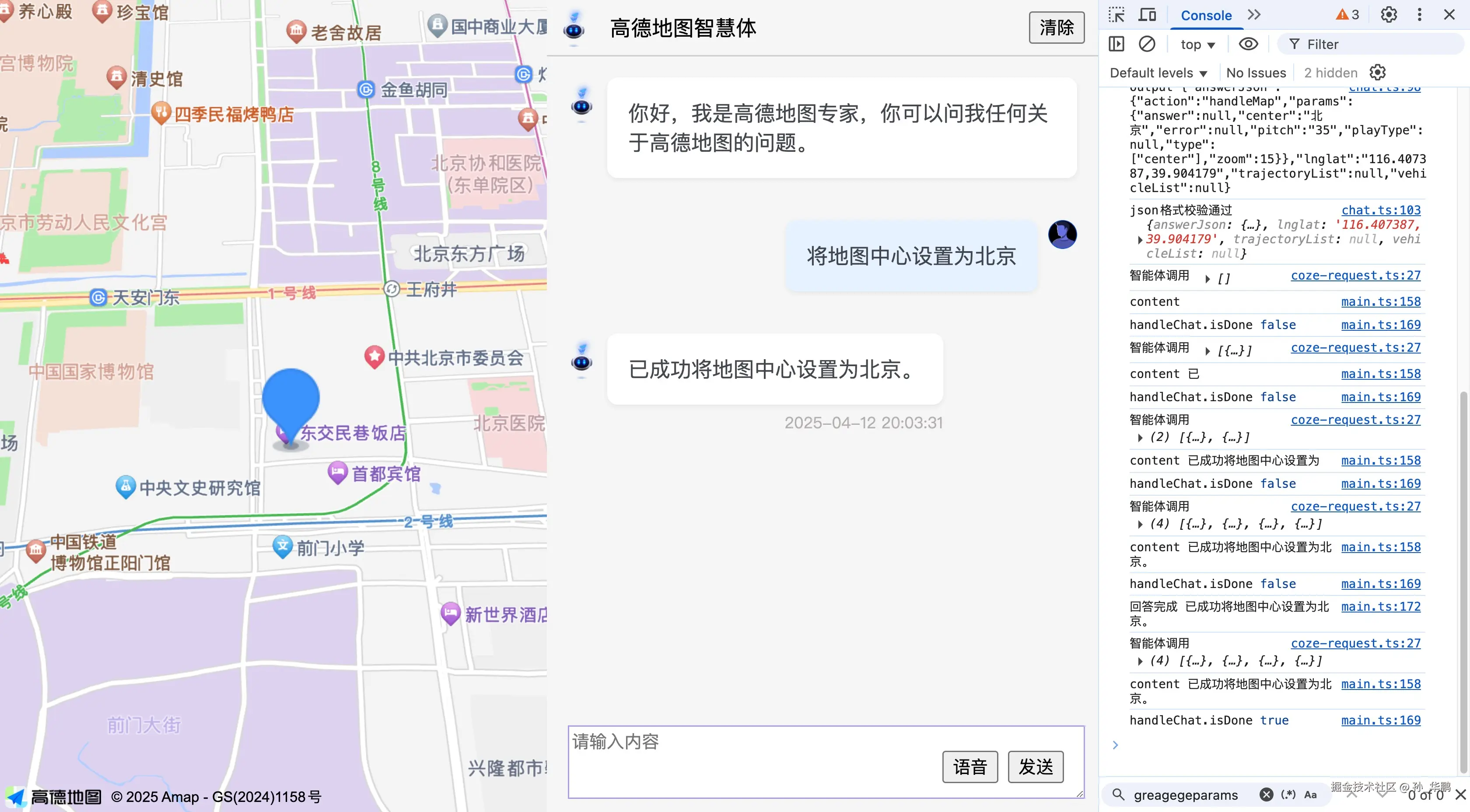Create a live expression with the eye icon

pyautogui.click(x=1249, y=44)
